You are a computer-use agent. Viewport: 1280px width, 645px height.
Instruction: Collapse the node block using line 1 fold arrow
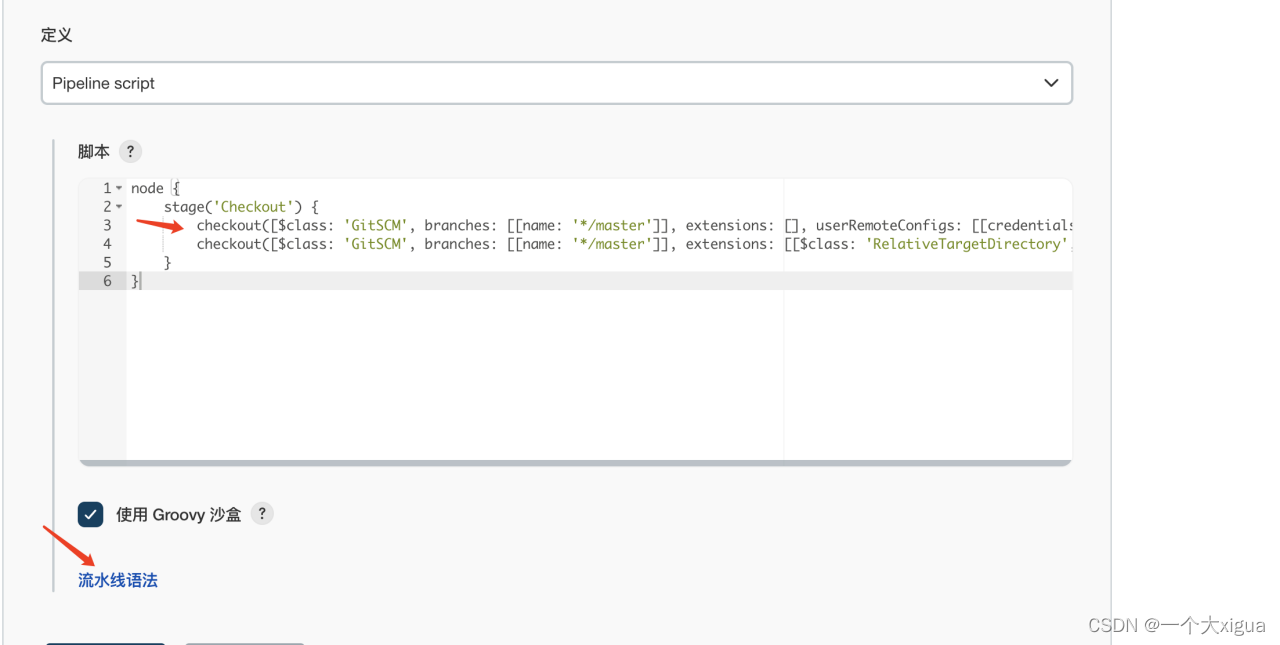[118, 187]
